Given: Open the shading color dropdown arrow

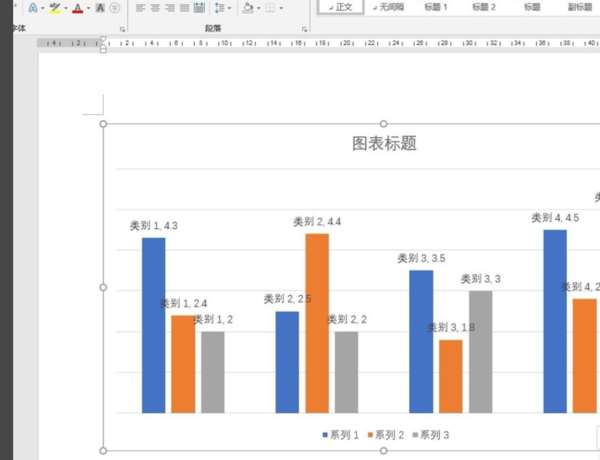Looking at the screenshot, I should pos(259,8).
